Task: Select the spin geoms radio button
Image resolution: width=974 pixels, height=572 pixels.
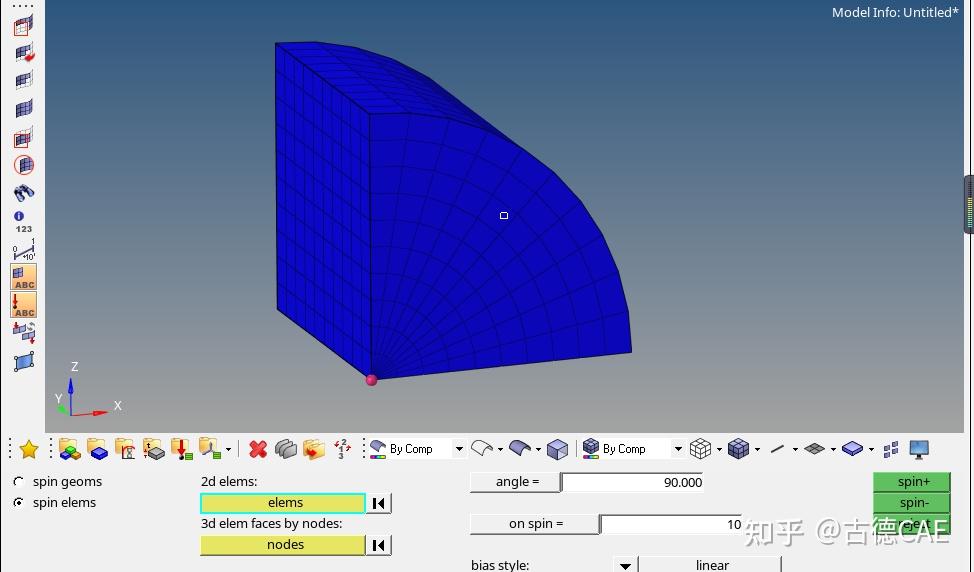Action: point(19,481)
